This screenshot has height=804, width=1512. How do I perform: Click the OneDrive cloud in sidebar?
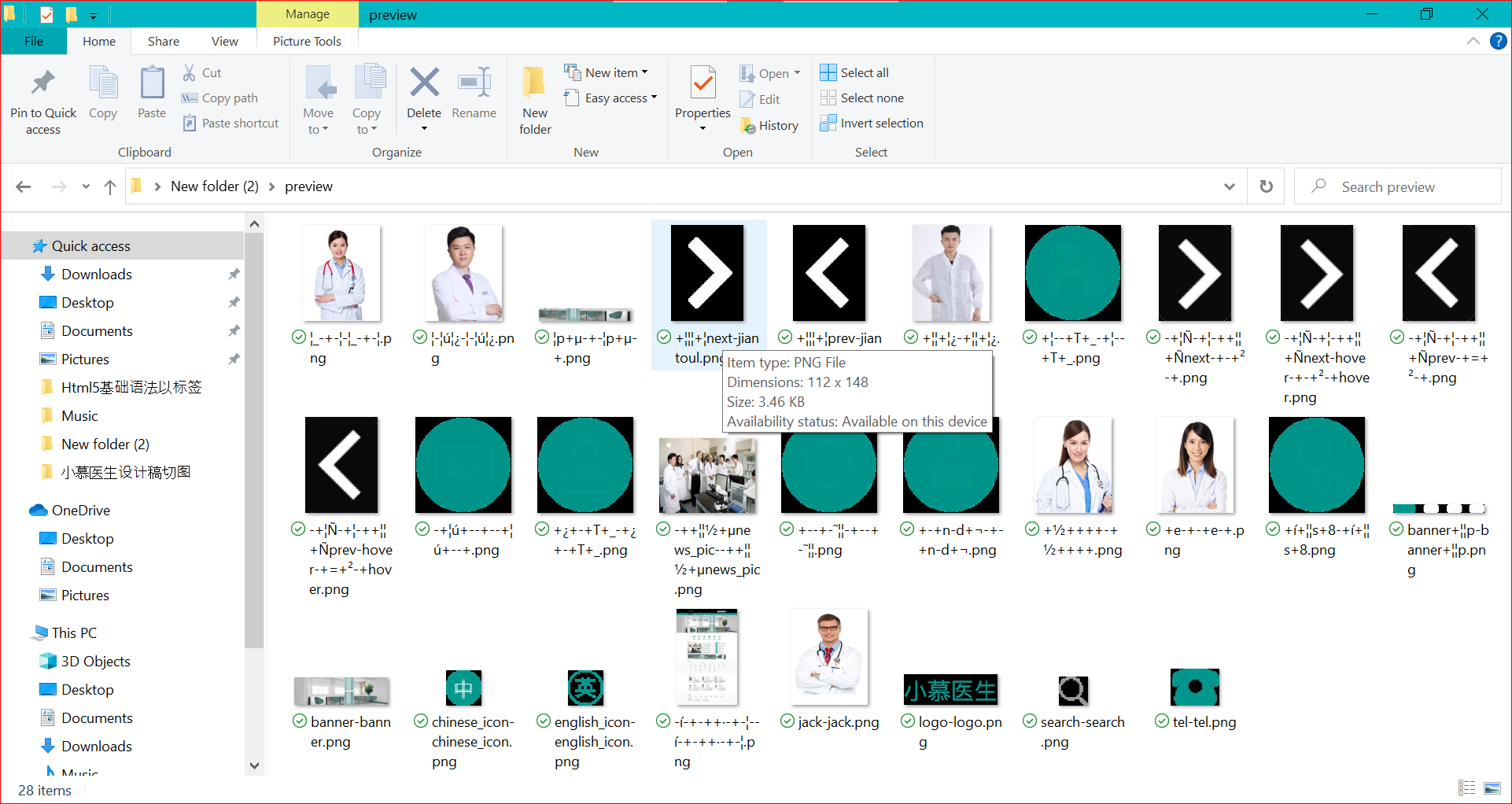tap(39, 510)
